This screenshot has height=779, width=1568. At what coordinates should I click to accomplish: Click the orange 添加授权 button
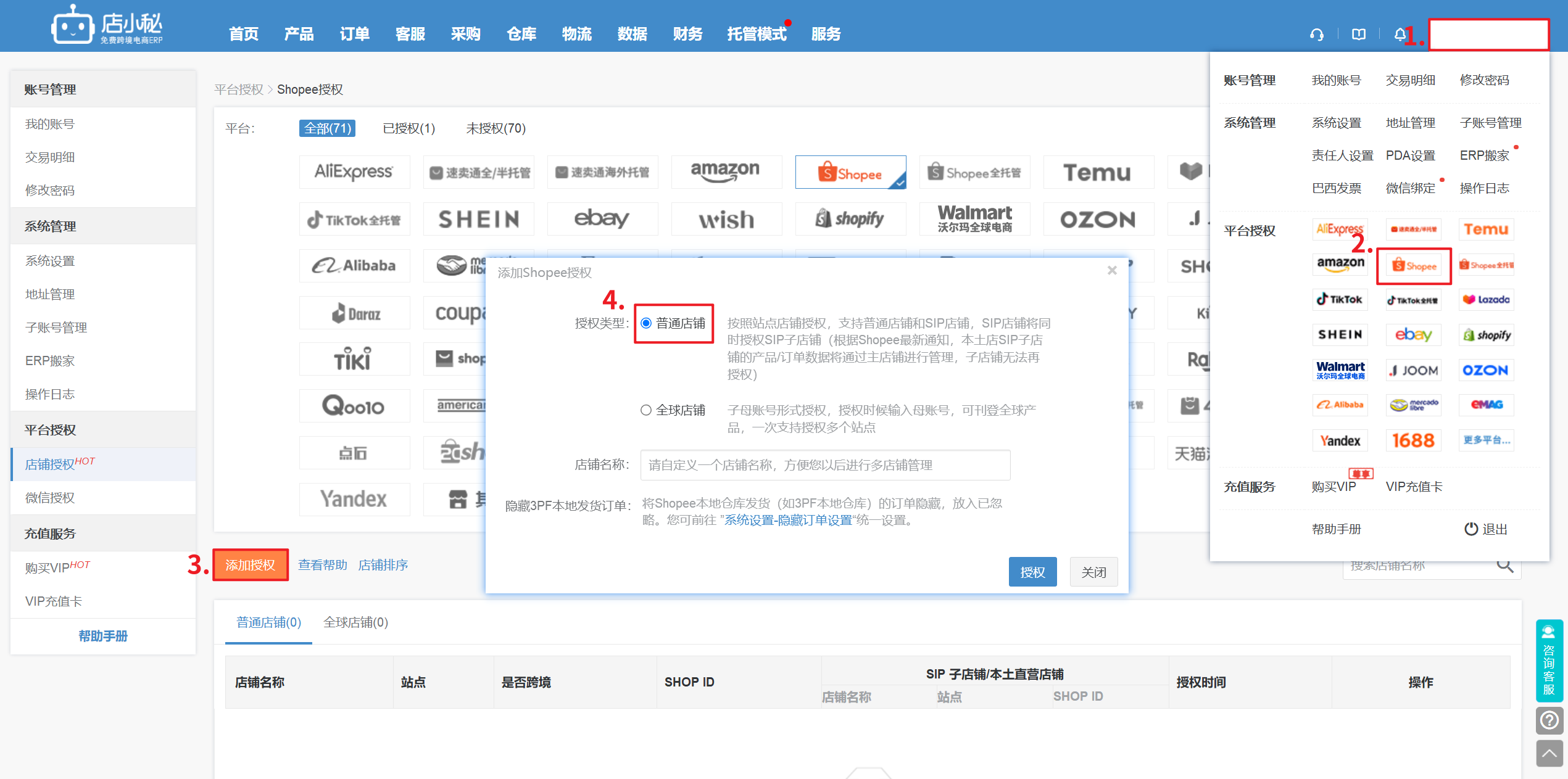point(250,565)
